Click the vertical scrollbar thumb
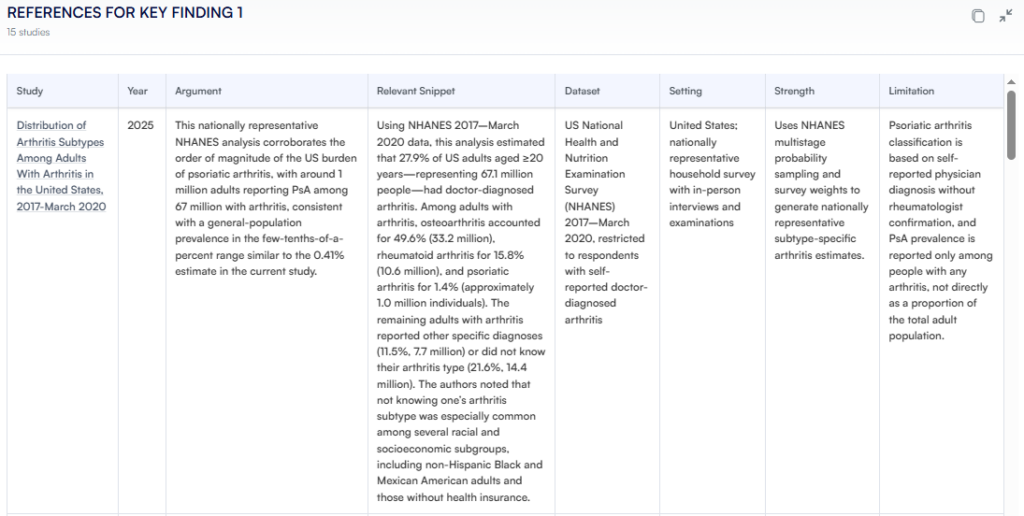The width and height of the screenshot is (1024, 516). pos(1012,125)
